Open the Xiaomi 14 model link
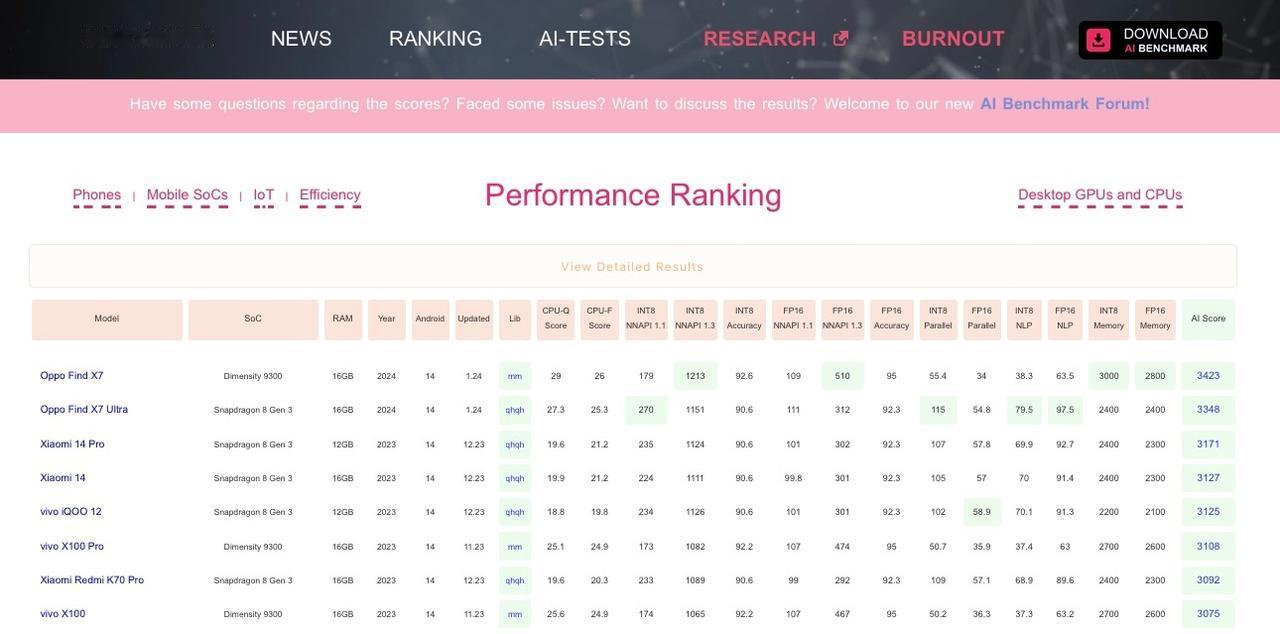 coord(63,478)
